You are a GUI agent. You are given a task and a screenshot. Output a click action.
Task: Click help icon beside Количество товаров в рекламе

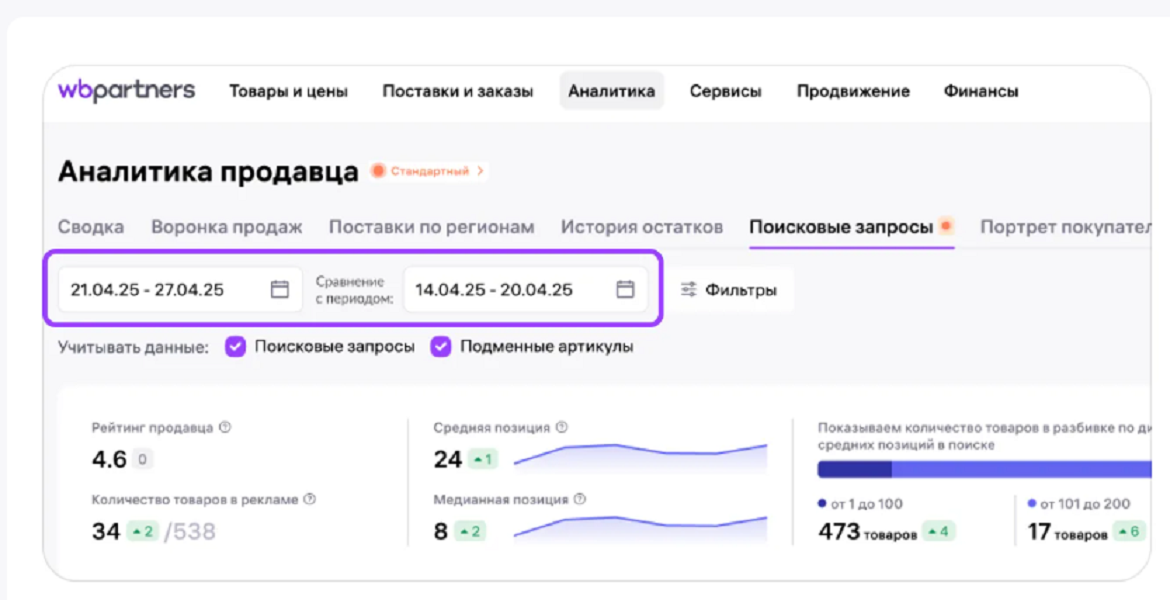(x=310, y=499)
